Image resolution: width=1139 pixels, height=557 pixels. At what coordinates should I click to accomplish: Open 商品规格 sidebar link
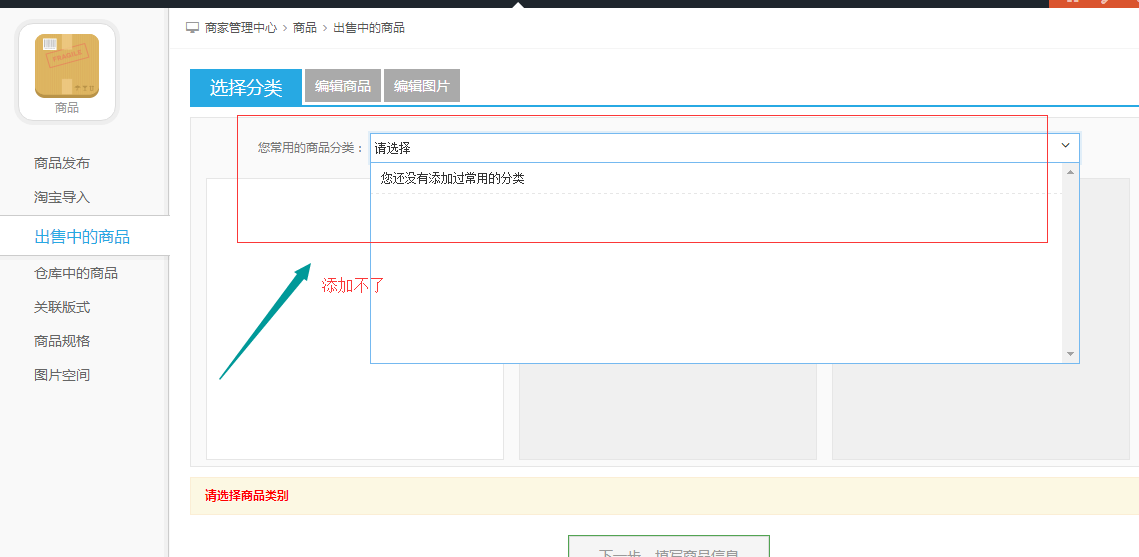coord(62,341)
